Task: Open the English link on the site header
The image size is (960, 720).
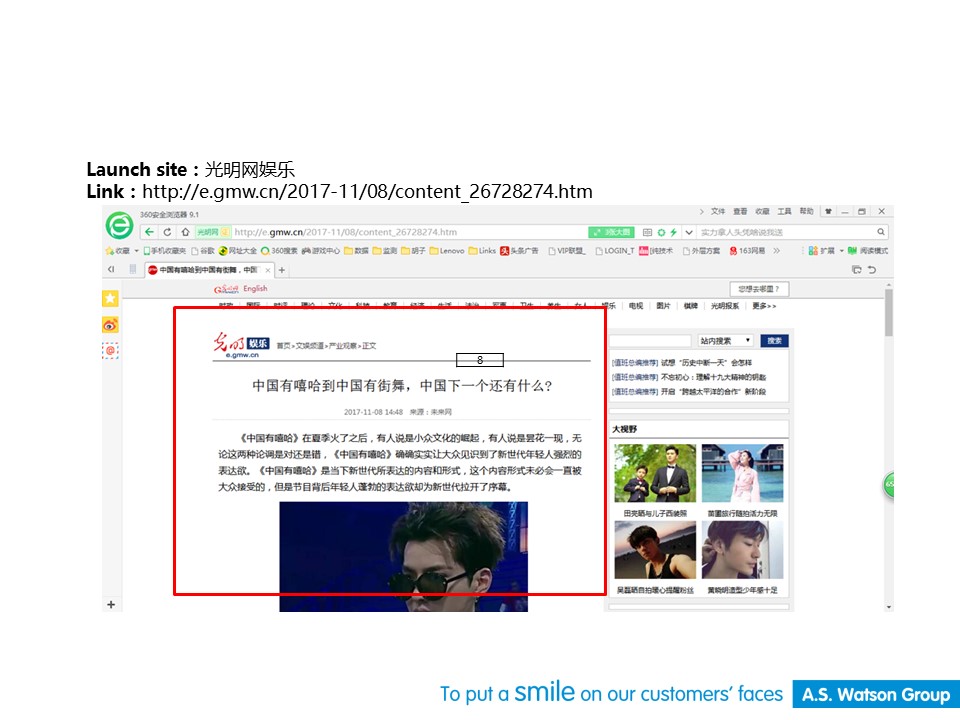Action: tap(255, 289)
